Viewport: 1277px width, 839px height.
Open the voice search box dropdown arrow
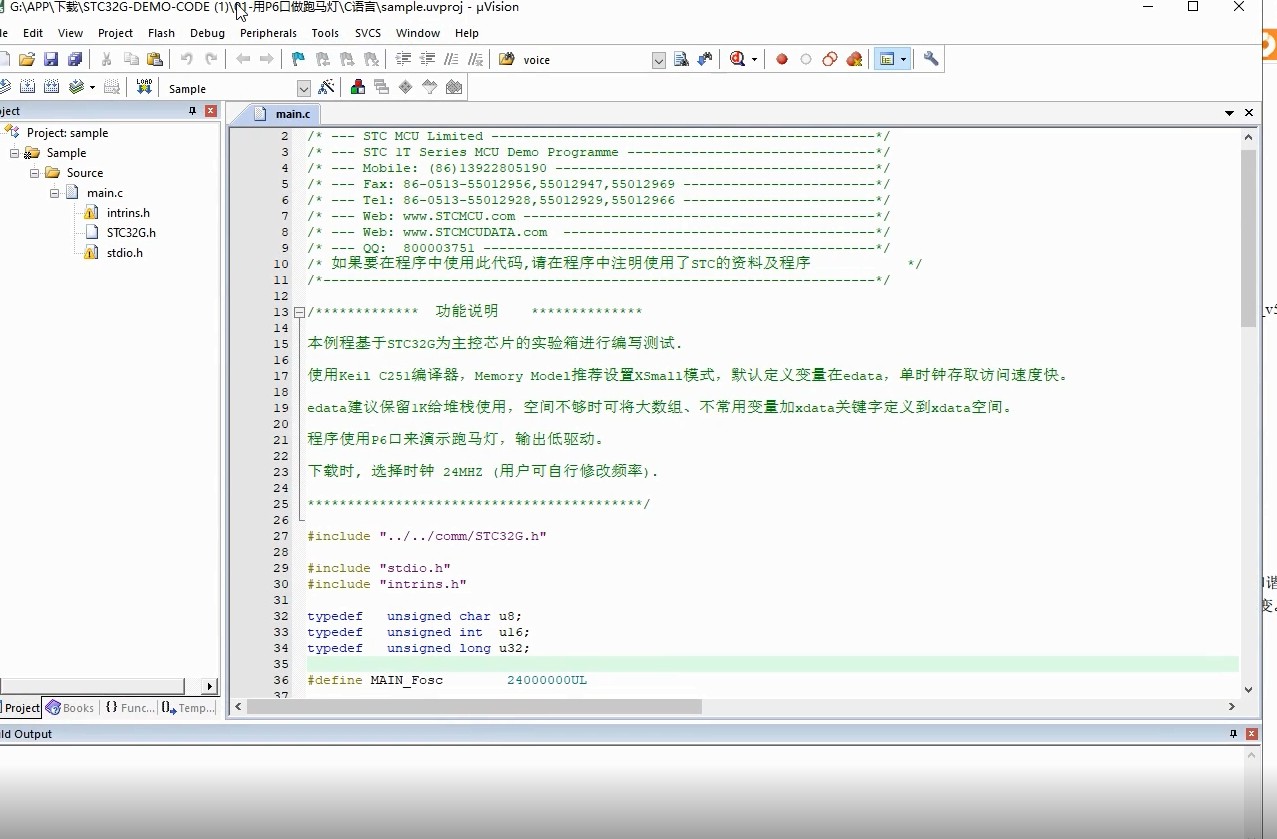tap(659, 61)
